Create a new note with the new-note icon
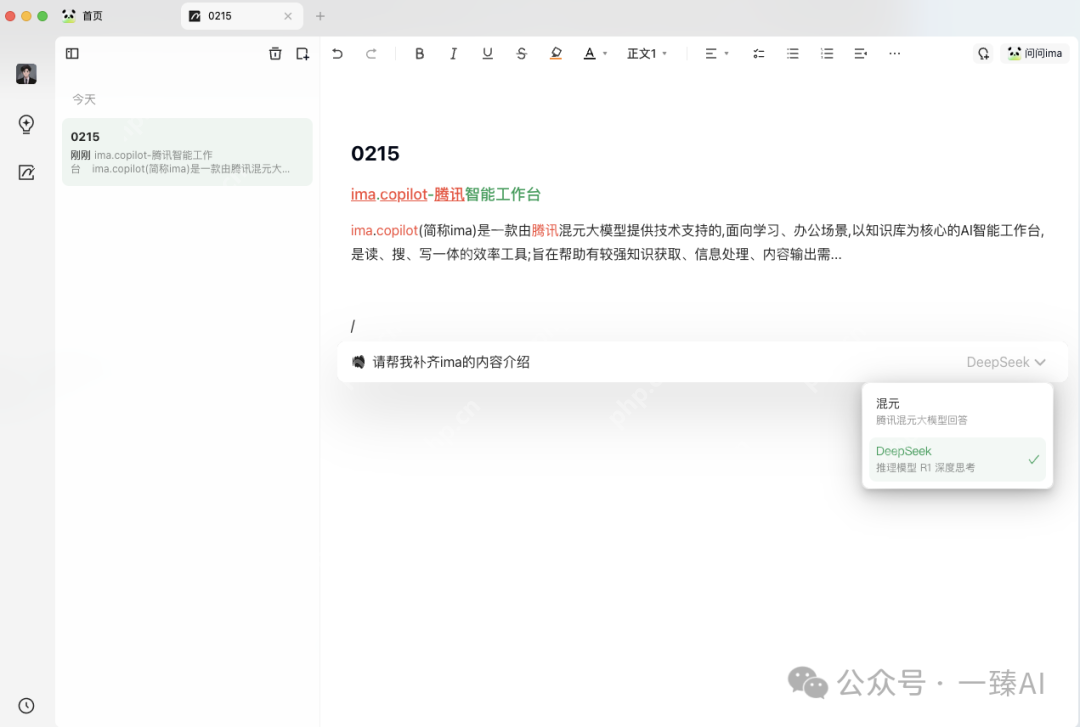Screen dimensions: 1080x727 tap(302, 53)
